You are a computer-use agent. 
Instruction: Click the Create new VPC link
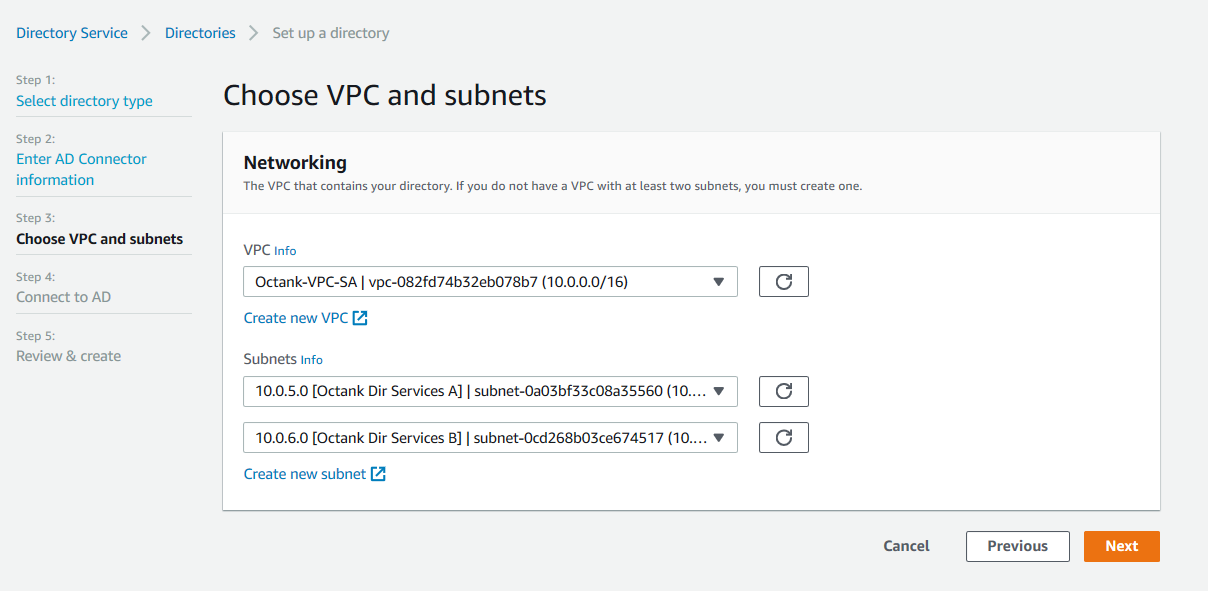[x=296, y=318]
